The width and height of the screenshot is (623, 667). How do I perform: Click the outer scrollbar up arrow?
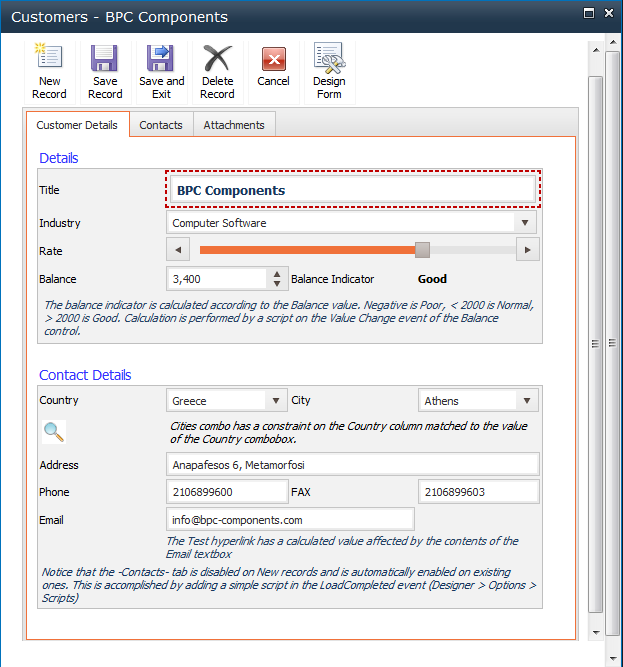613,42
